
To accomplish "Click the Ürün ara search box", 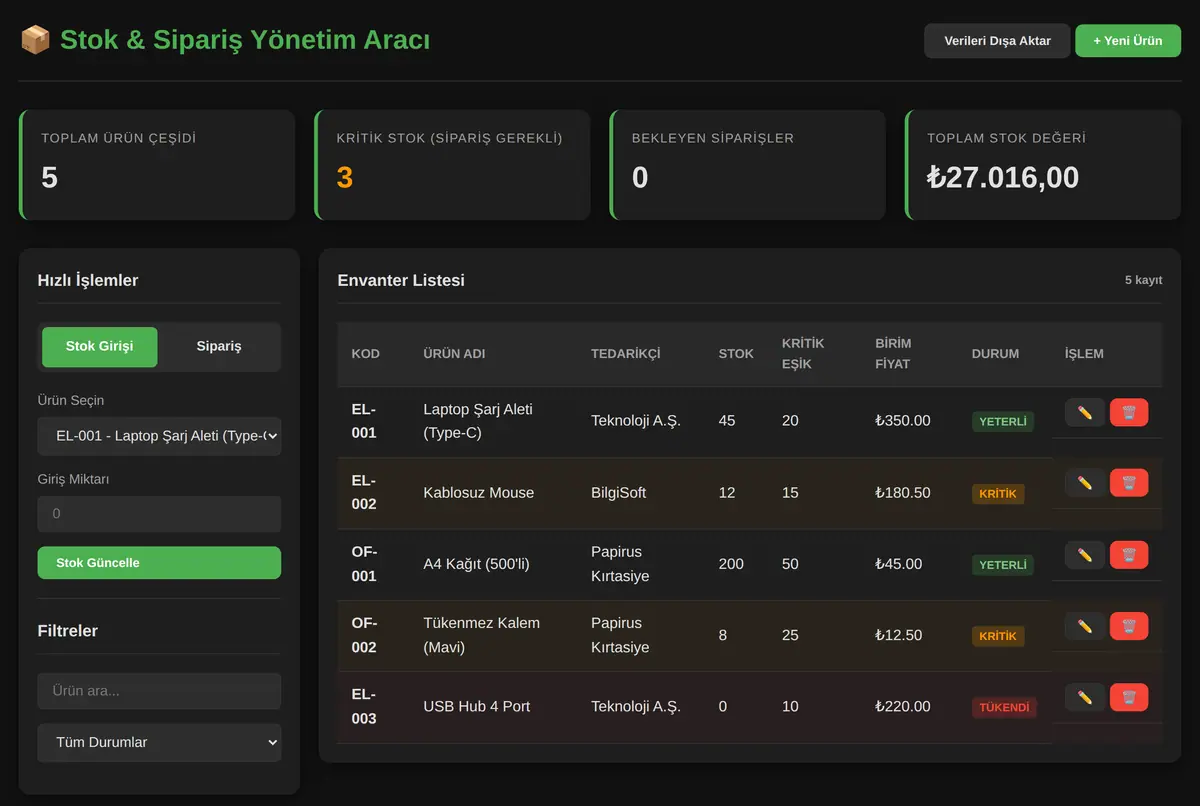I will (x=159, y=691).
